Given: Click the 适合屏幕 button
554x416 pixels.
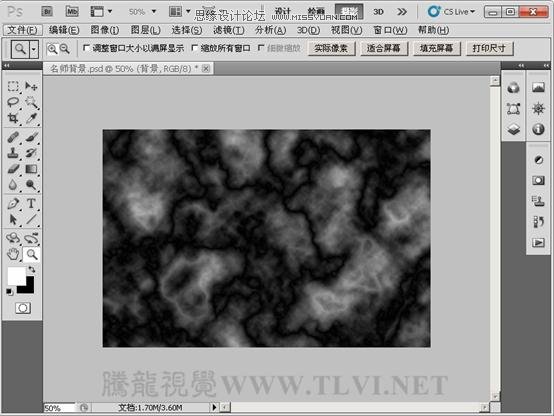Looking at the screenshot, I should [x=384, y=48].
